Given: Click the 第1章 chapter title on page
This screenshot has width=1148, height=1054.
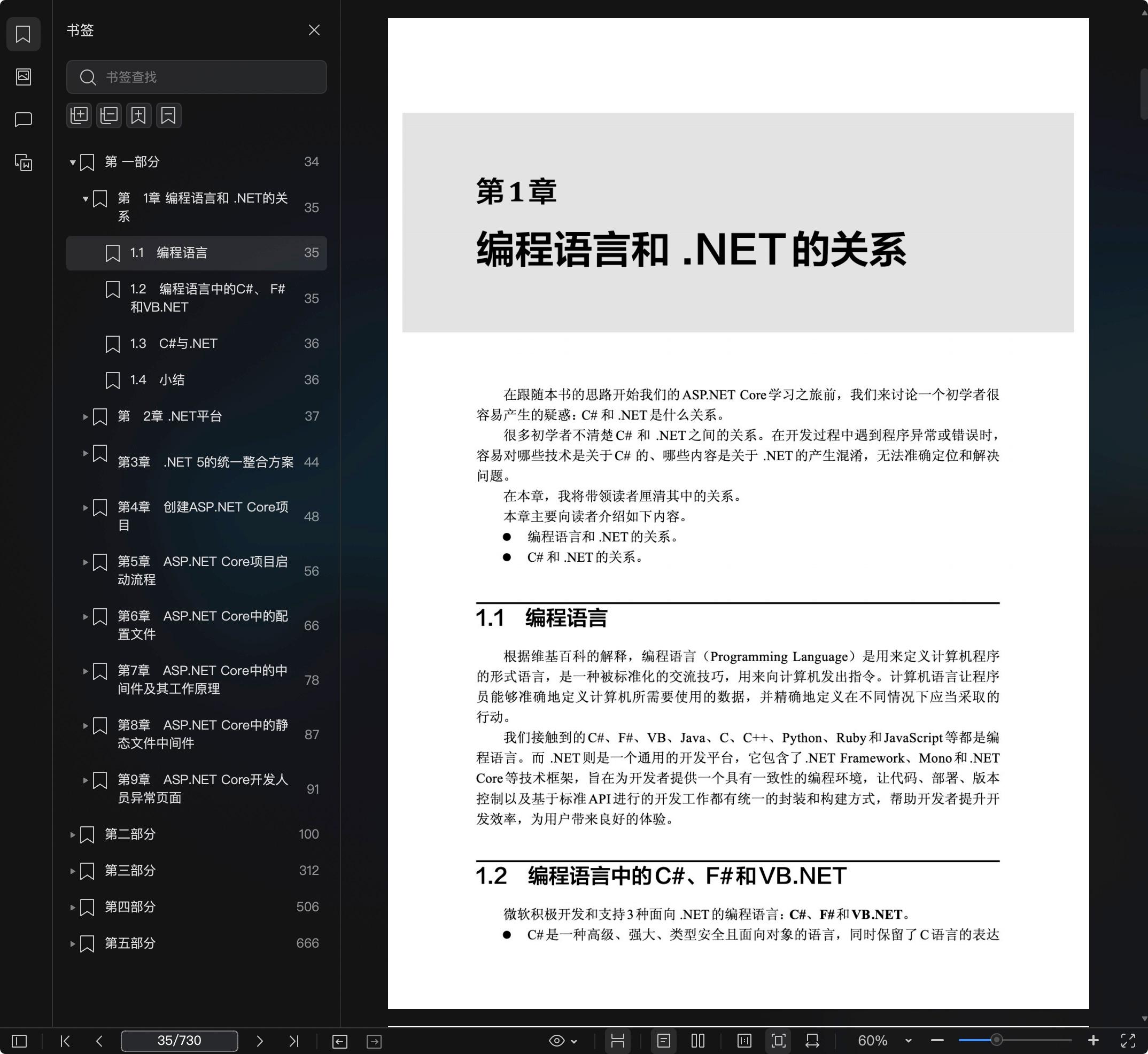Looking at the screenshot, I should [516, 192].
